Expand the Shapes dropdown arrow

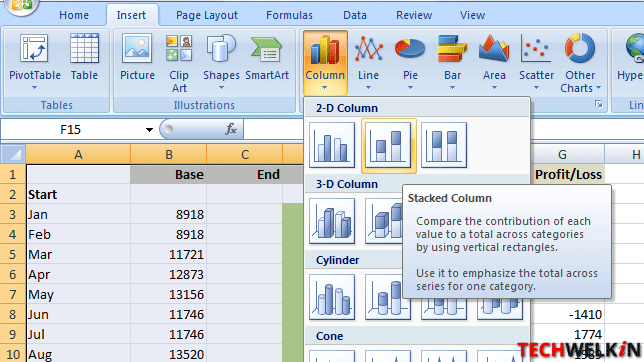click(x=221, y=88)
